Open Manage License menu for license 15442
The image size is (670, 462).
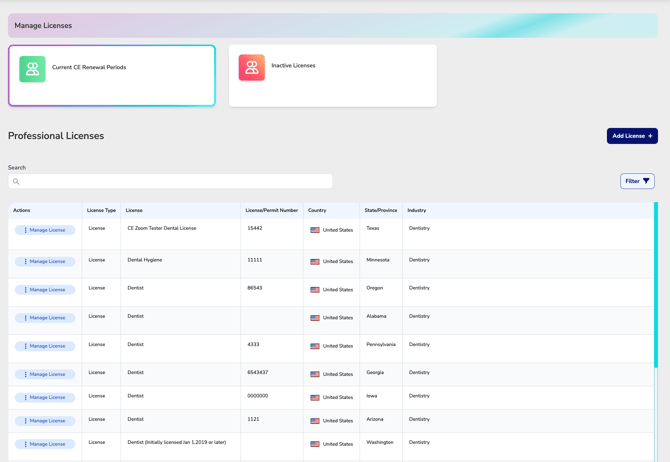pyautogui.click(x=45, y=230)
